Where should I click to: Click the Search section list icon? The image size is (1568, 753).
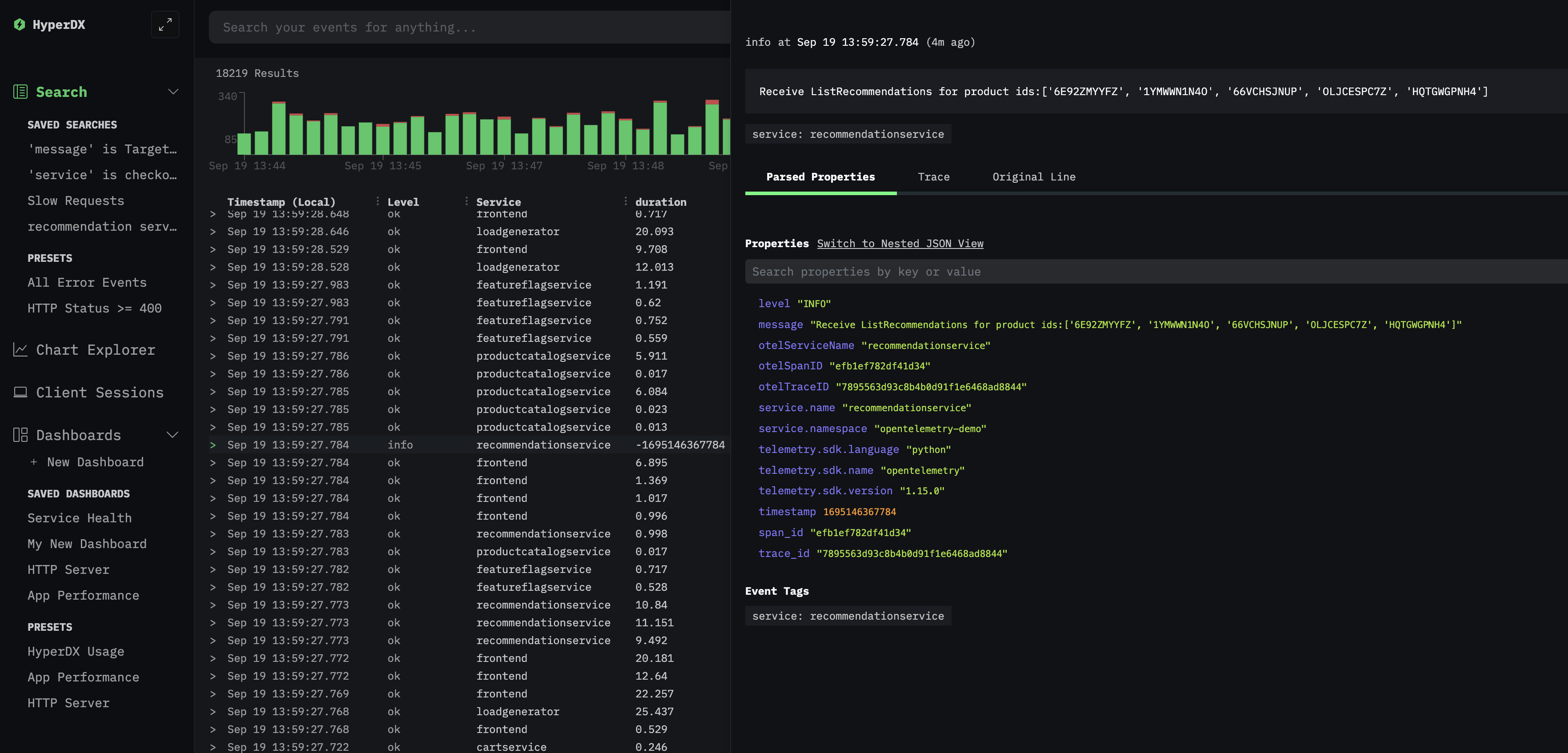point(20,91)
